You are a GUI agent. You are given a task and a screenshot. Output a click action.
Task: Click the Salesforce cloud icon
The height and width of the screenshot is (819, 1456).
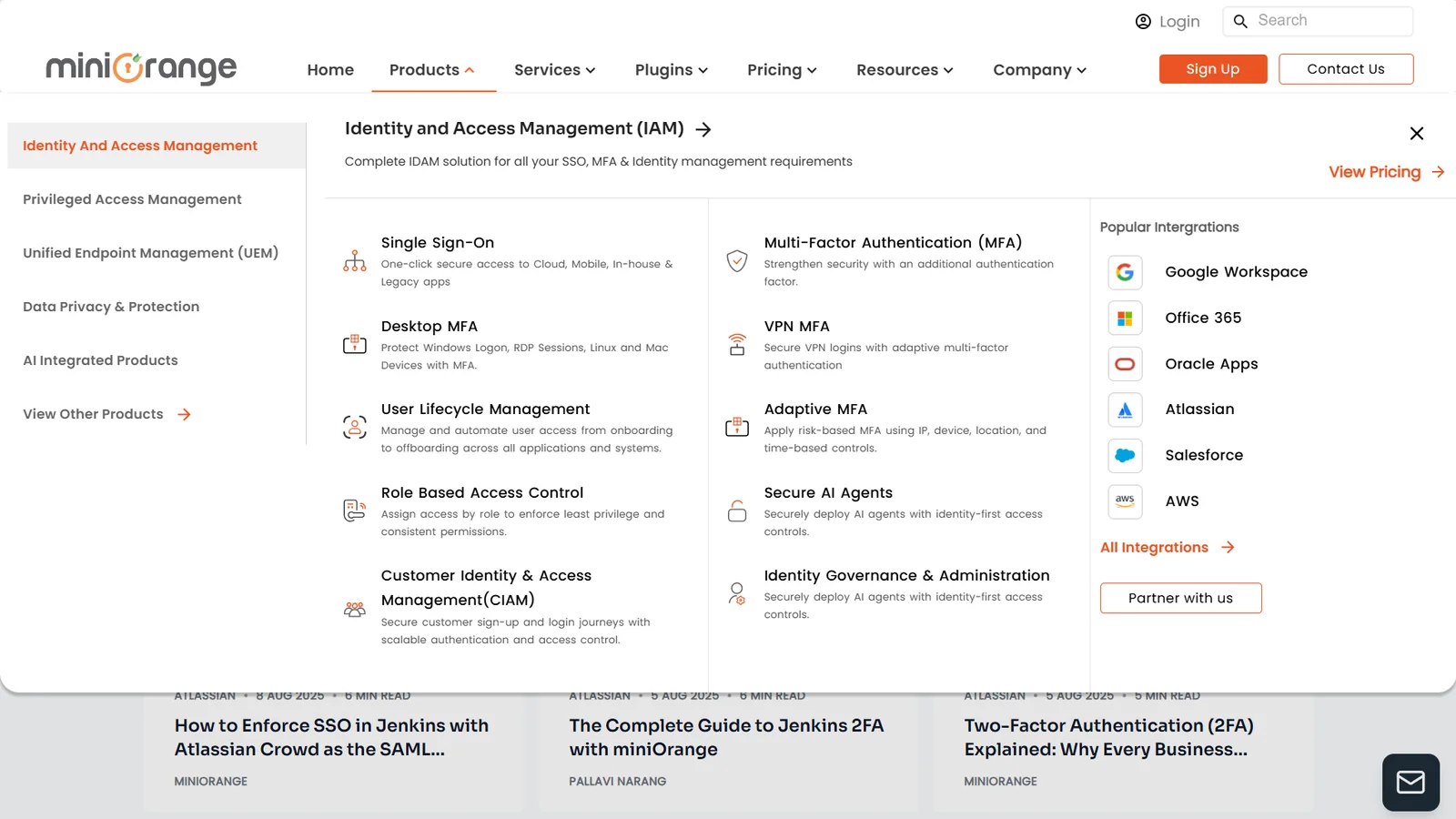[1125, 455]
